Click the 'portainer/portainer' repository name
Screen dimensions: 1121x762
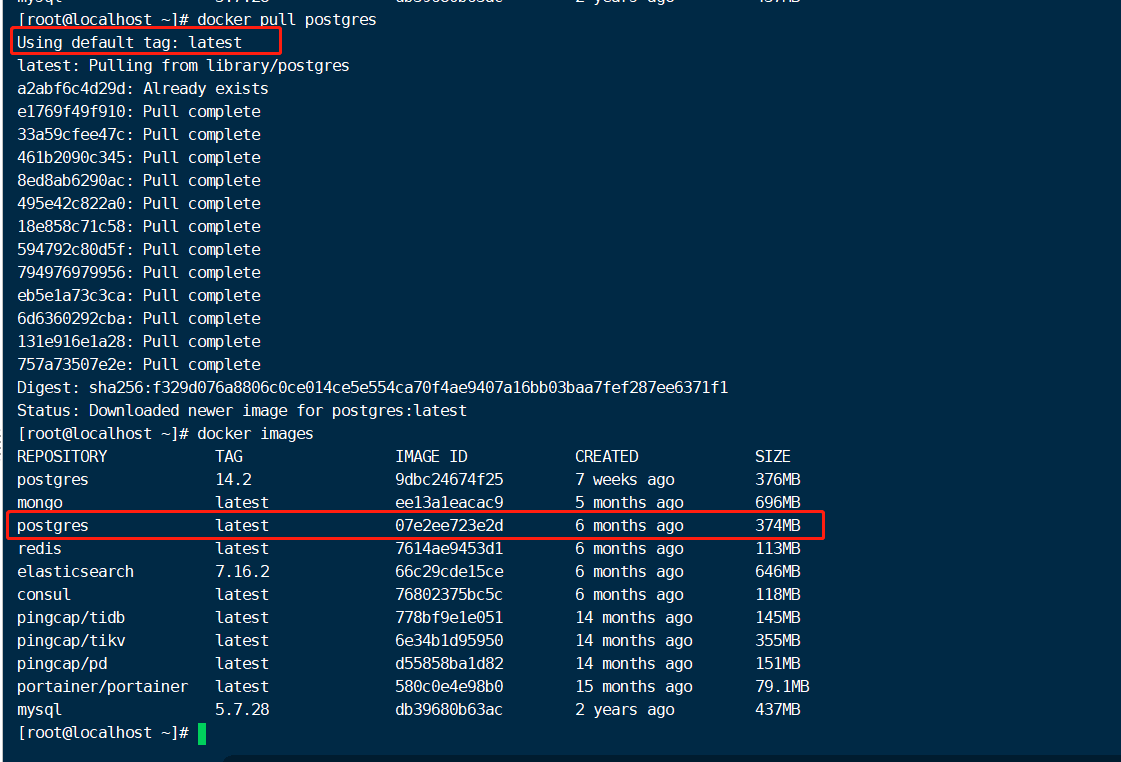[x=102, y=687]
